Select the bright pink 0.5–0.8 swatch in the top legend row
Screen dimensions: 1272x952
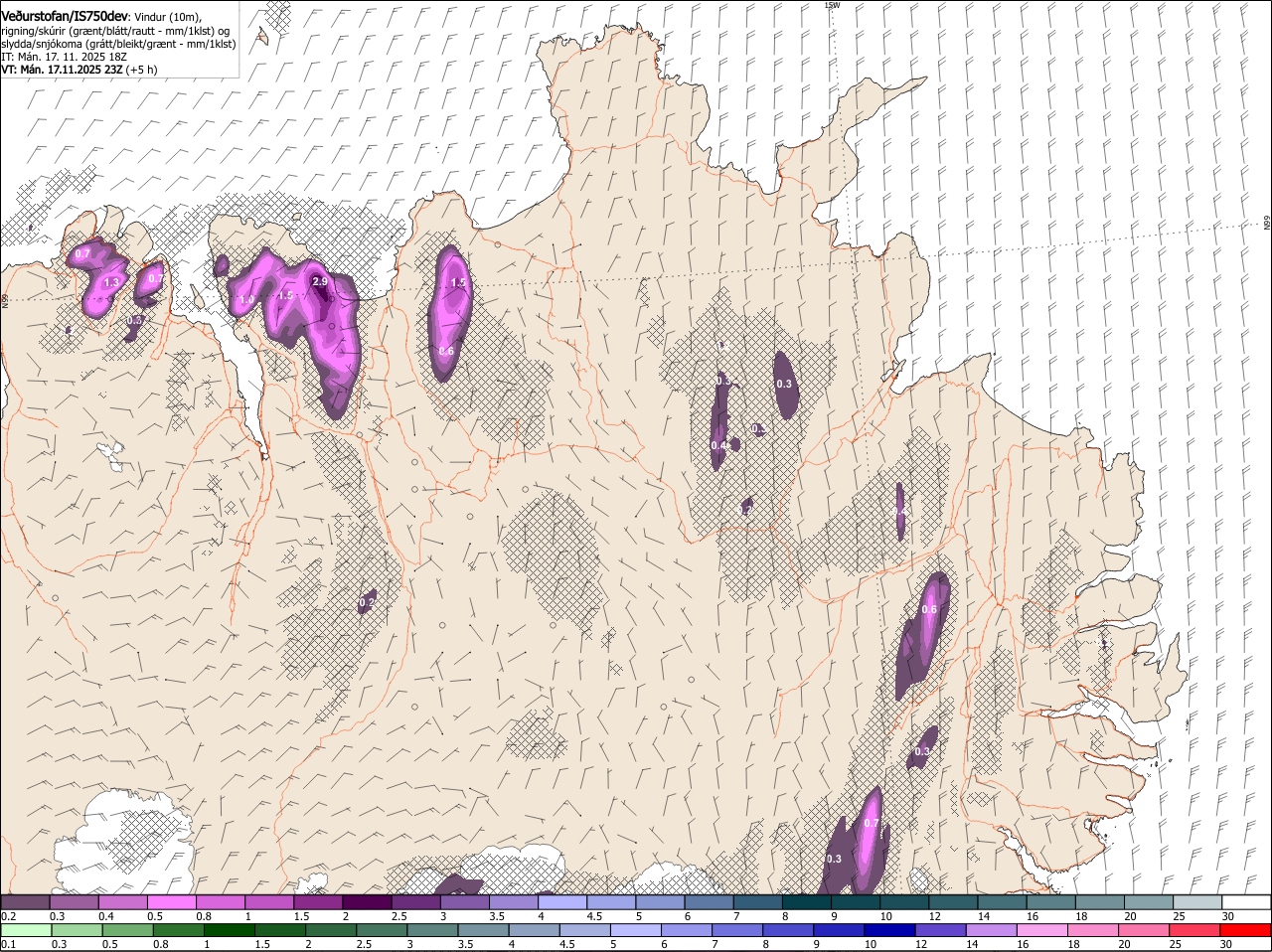tap(171, 902)
